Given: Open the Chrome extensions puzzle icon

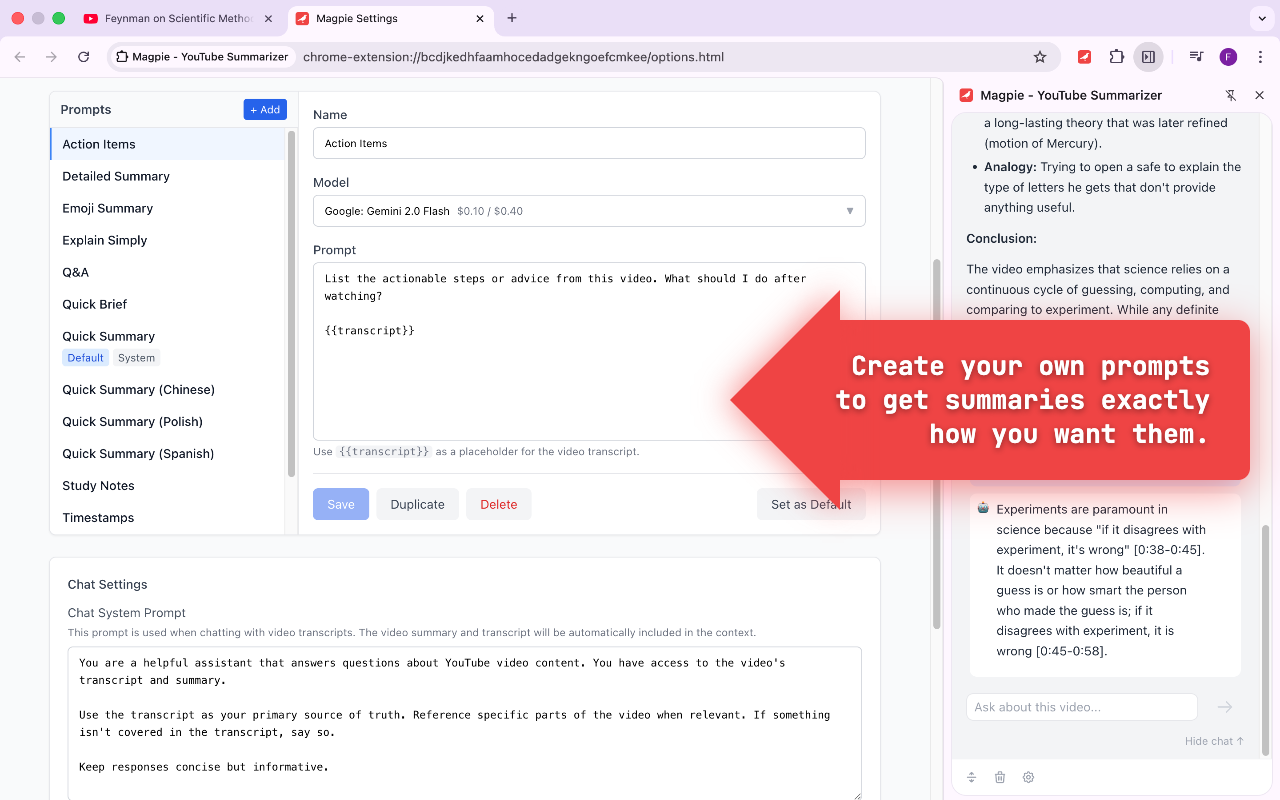Looking at the screenshot, I should [1116, 57].
